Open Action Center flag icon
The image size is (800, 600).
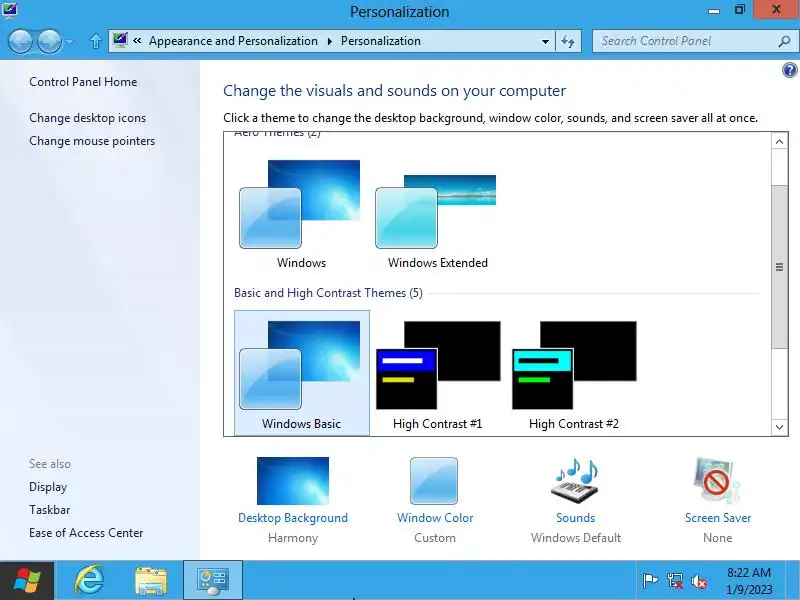pos(650,581)
